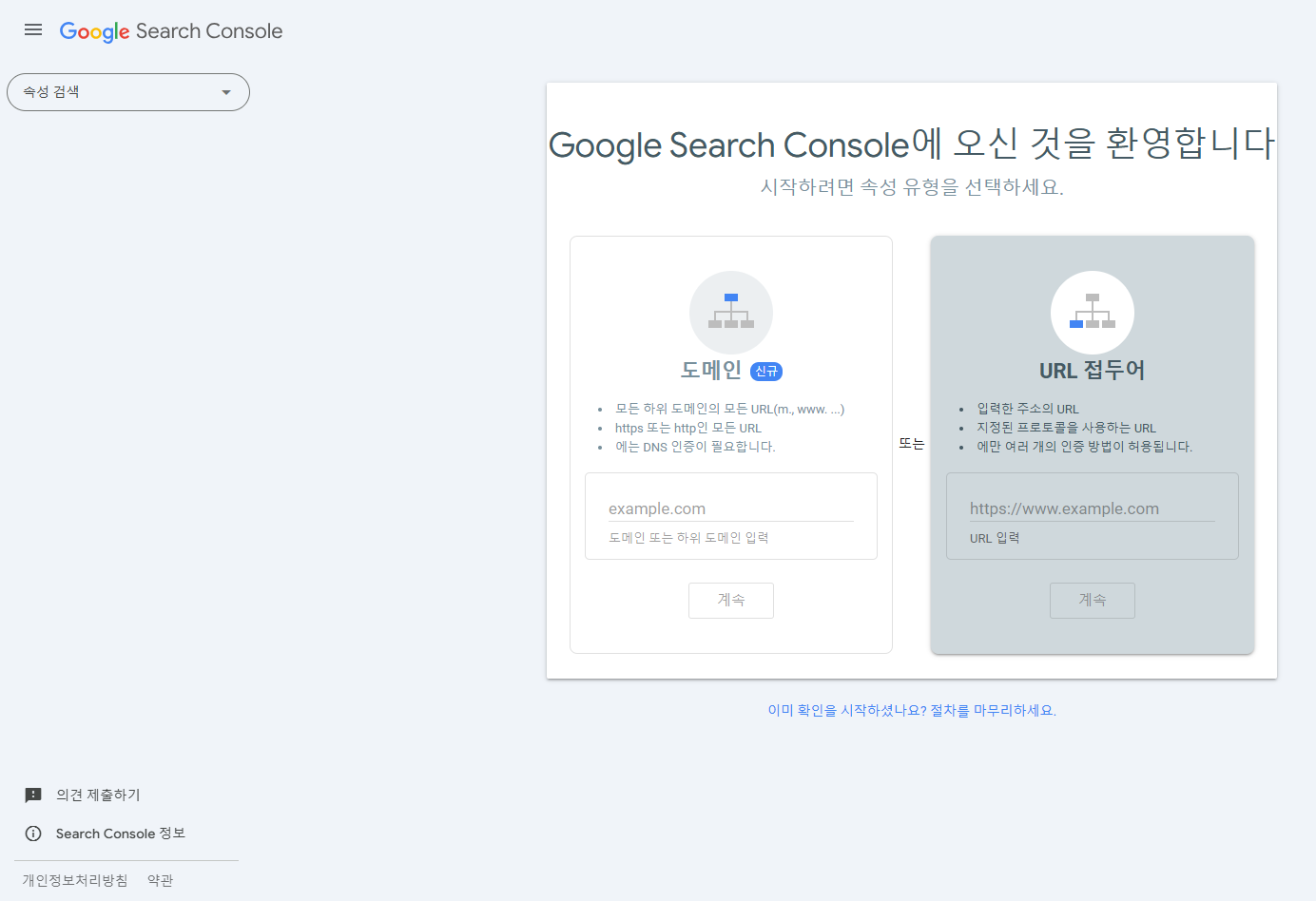1316x901 pixels.
Task: Open the 개인정보처리방침 link
Action: (75, 880)
